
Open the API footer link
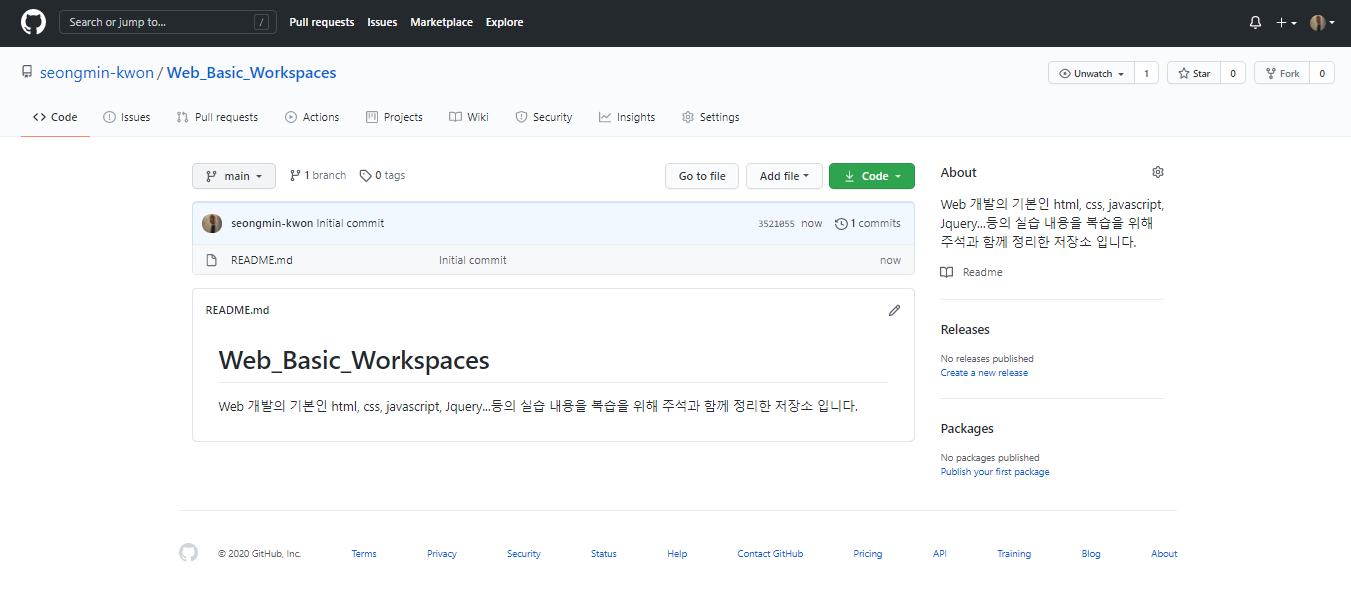pyautogui.click(x=940, y=554)
